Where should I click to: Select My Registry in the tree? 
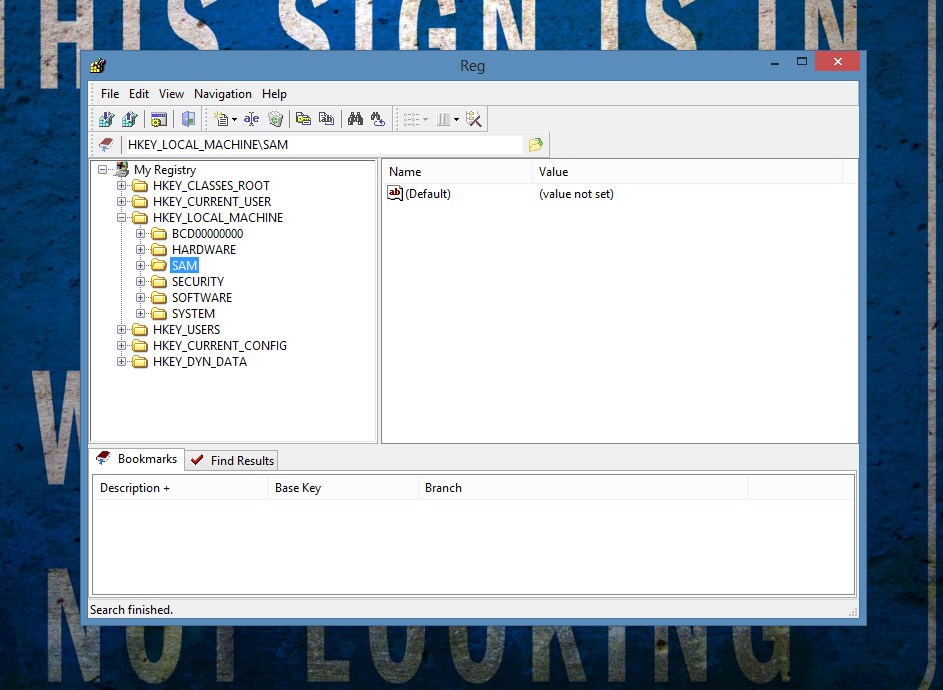pyautogui.click(x=165, y=170)
